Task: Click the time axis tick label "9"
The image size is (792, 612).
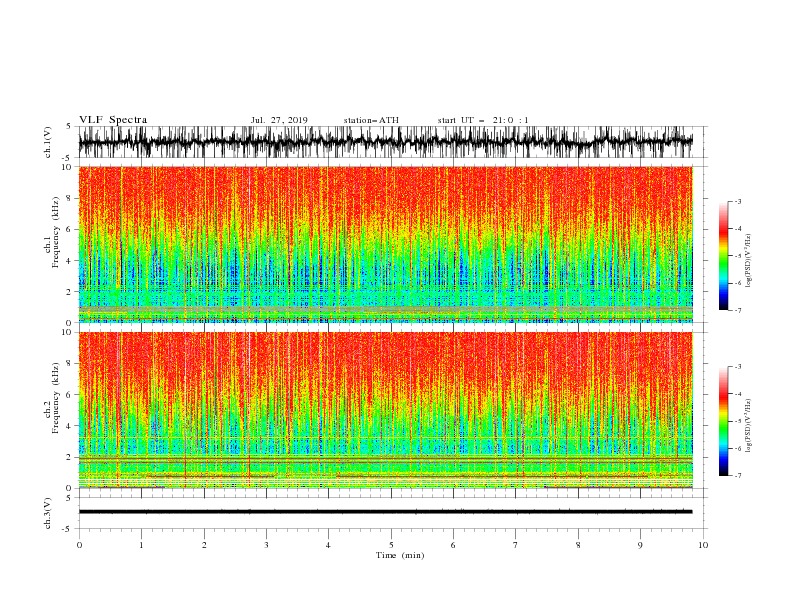Action: coord(640,545)
